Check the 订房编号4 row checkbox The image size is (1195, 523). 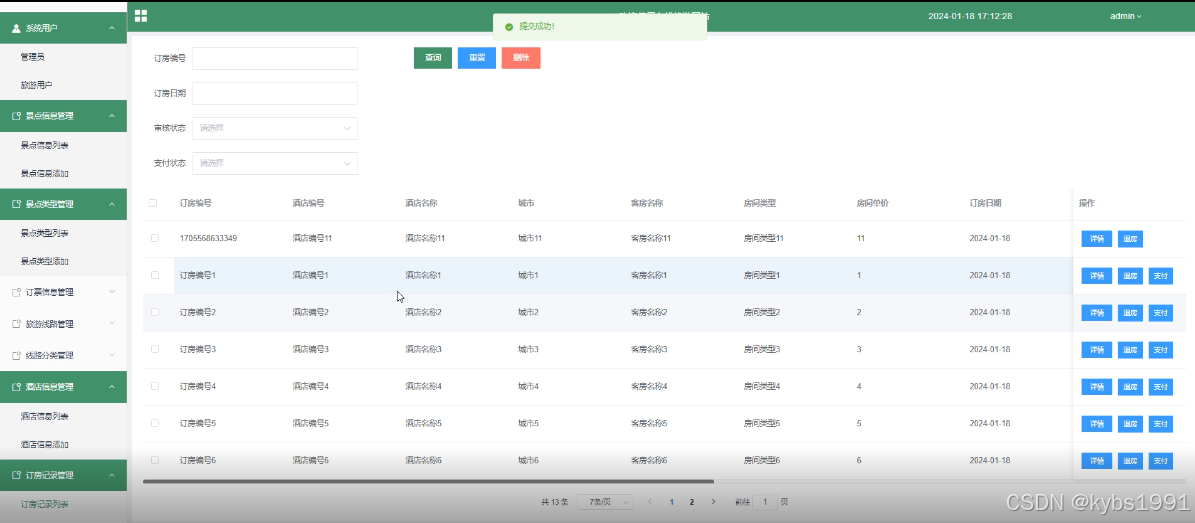155,386
